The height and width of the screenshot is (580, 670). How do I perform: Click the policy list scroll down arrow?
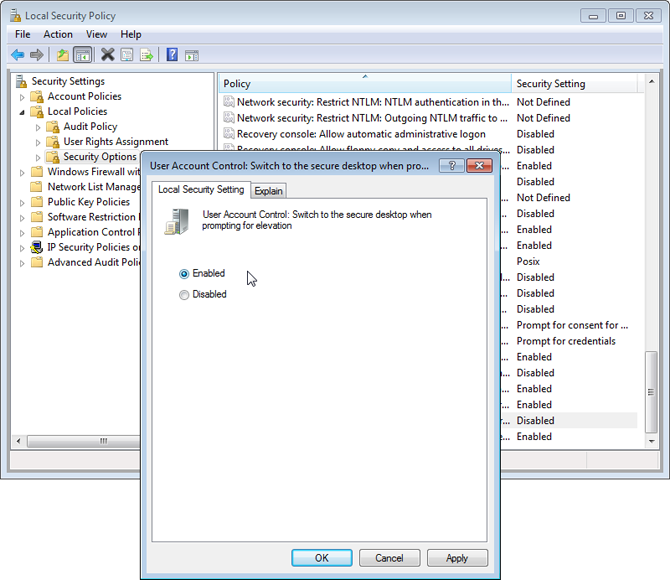point(651,441)
